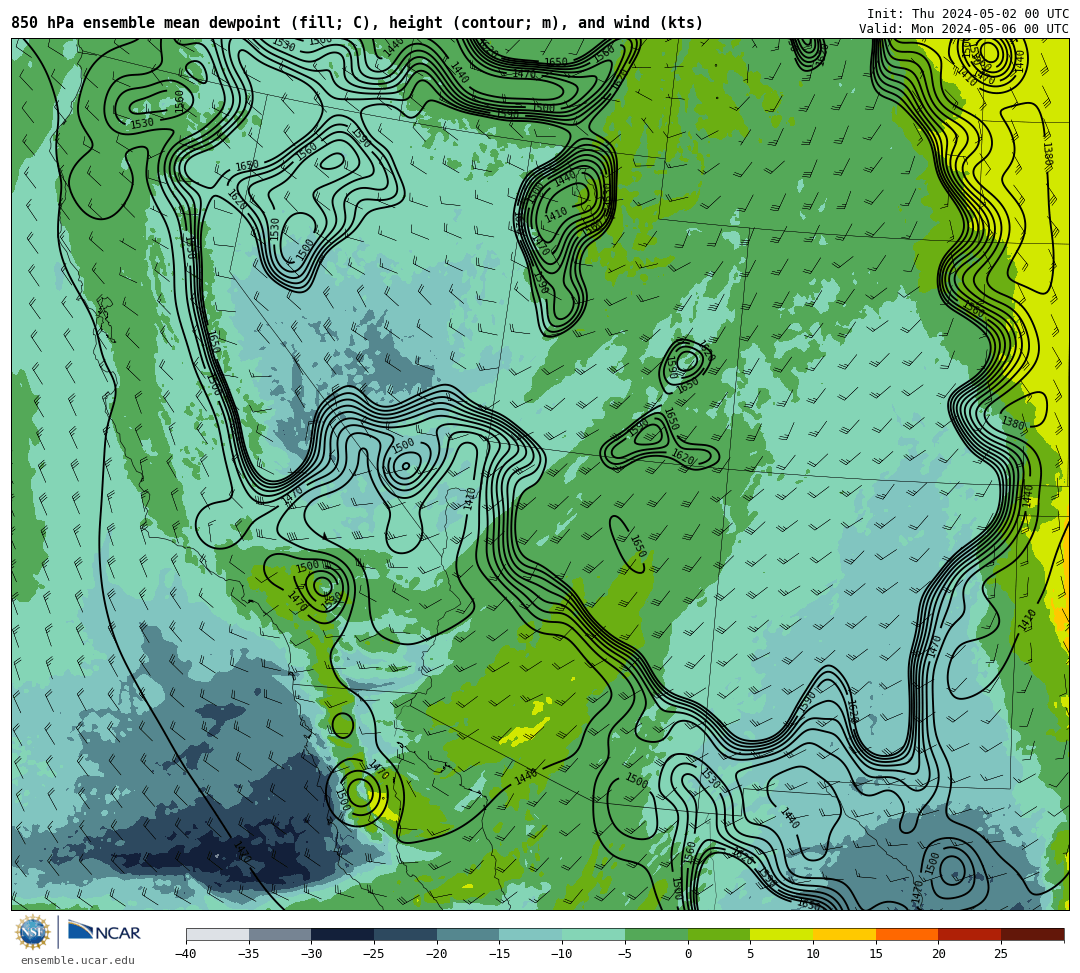Click the 10 colorbar tick label
Viewport: 1080px width, 973px height.
tap(813, 954)
